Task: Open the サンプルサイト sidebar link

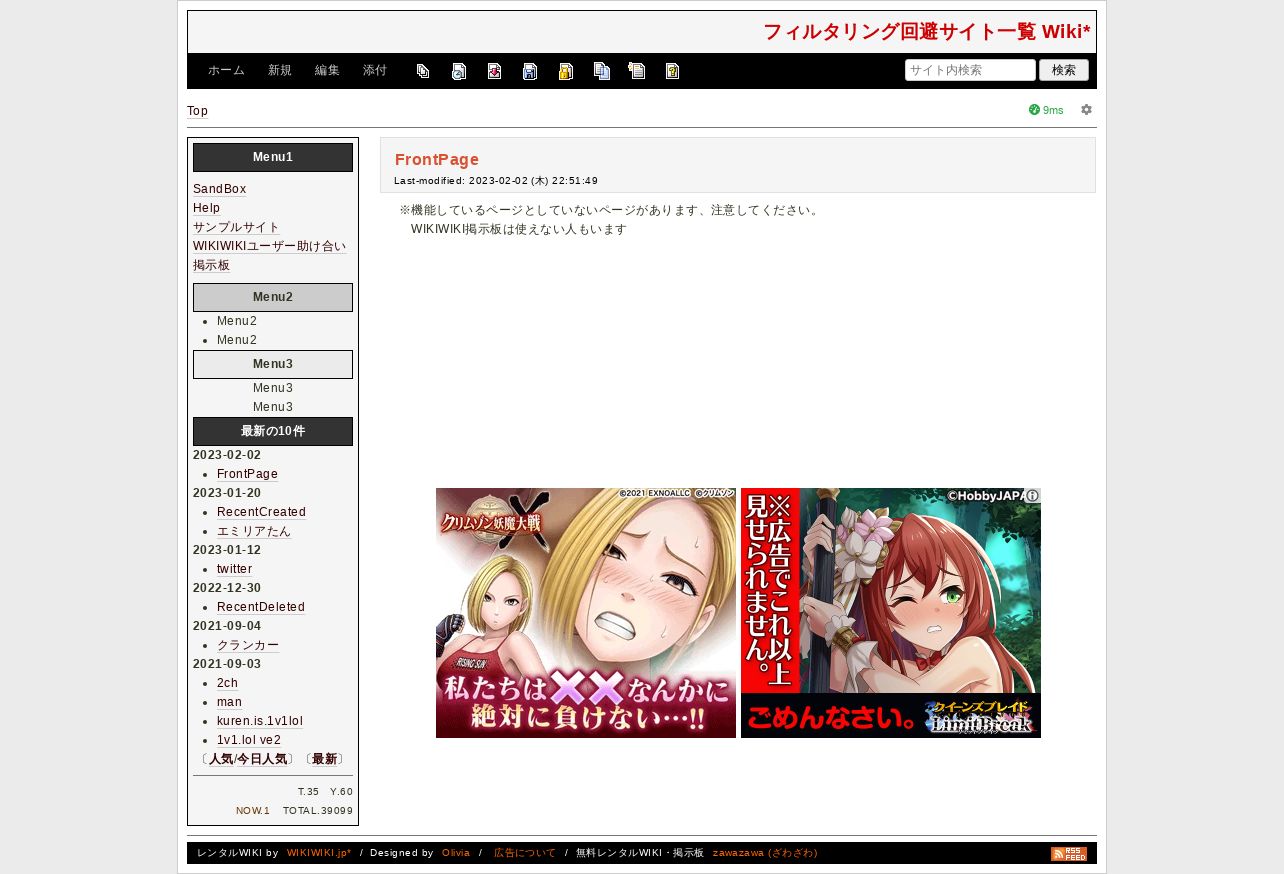Action: (236, 227)
